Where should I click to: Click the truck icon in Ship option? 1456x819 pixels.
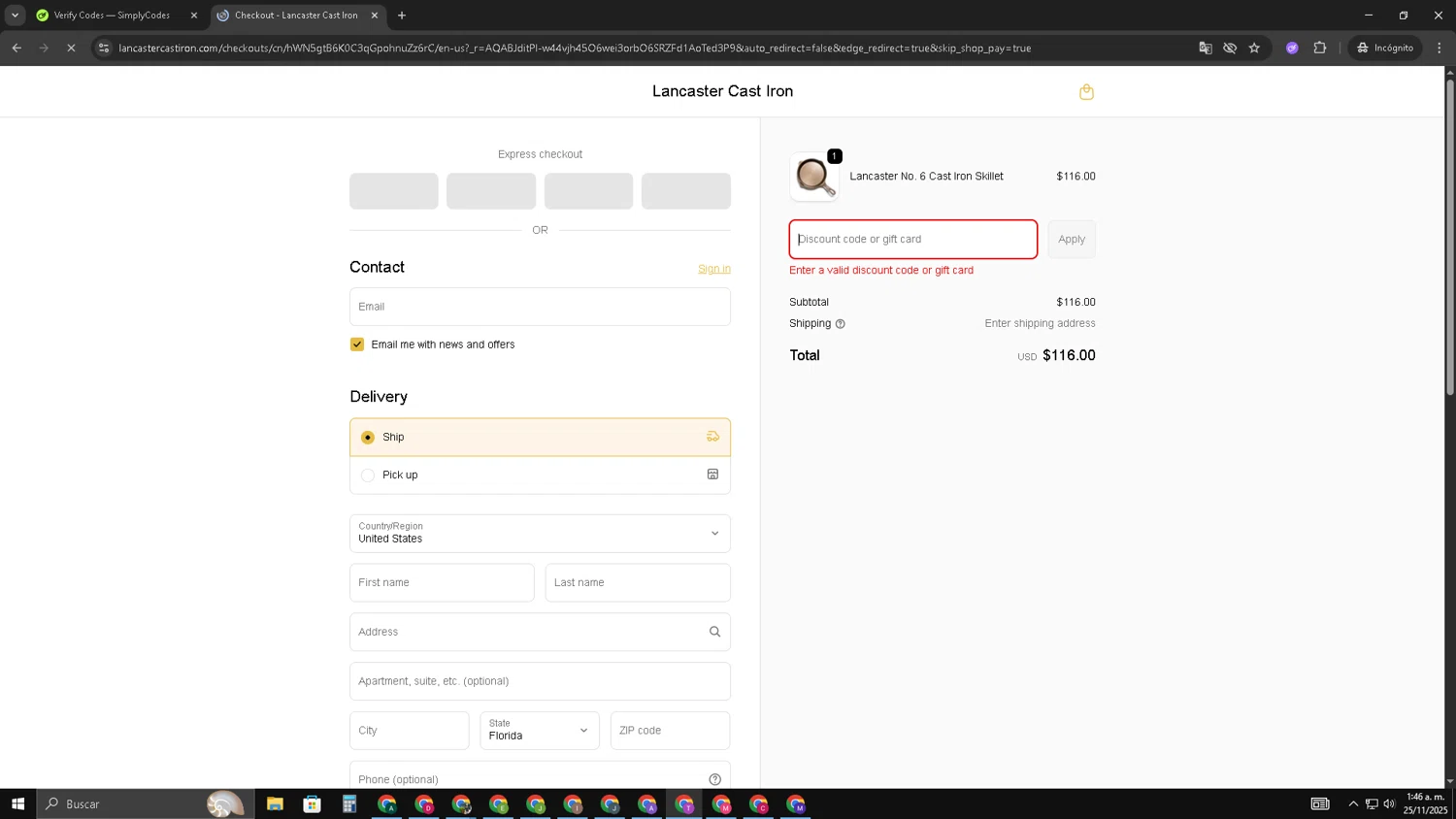[712, 437]
